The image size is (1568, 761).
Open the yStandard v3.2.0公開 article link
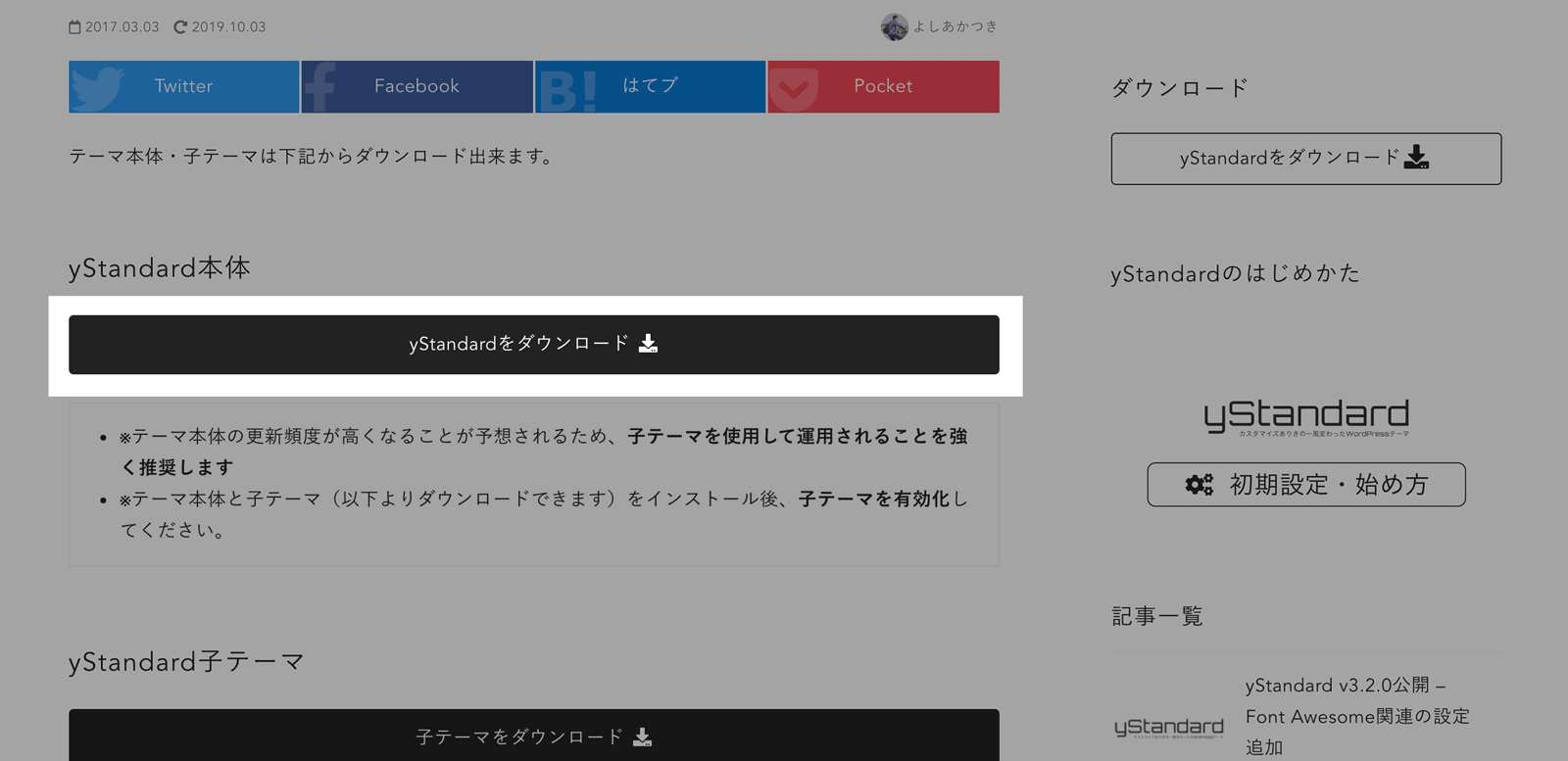pyautogui.click(x=1357, y=716)
